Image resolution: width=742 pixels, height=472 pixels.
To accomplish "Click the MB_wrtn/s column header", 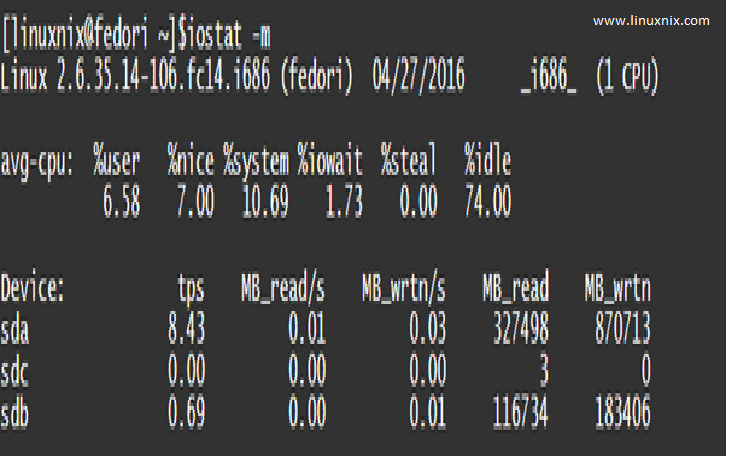I will click(x=403, y=290).
